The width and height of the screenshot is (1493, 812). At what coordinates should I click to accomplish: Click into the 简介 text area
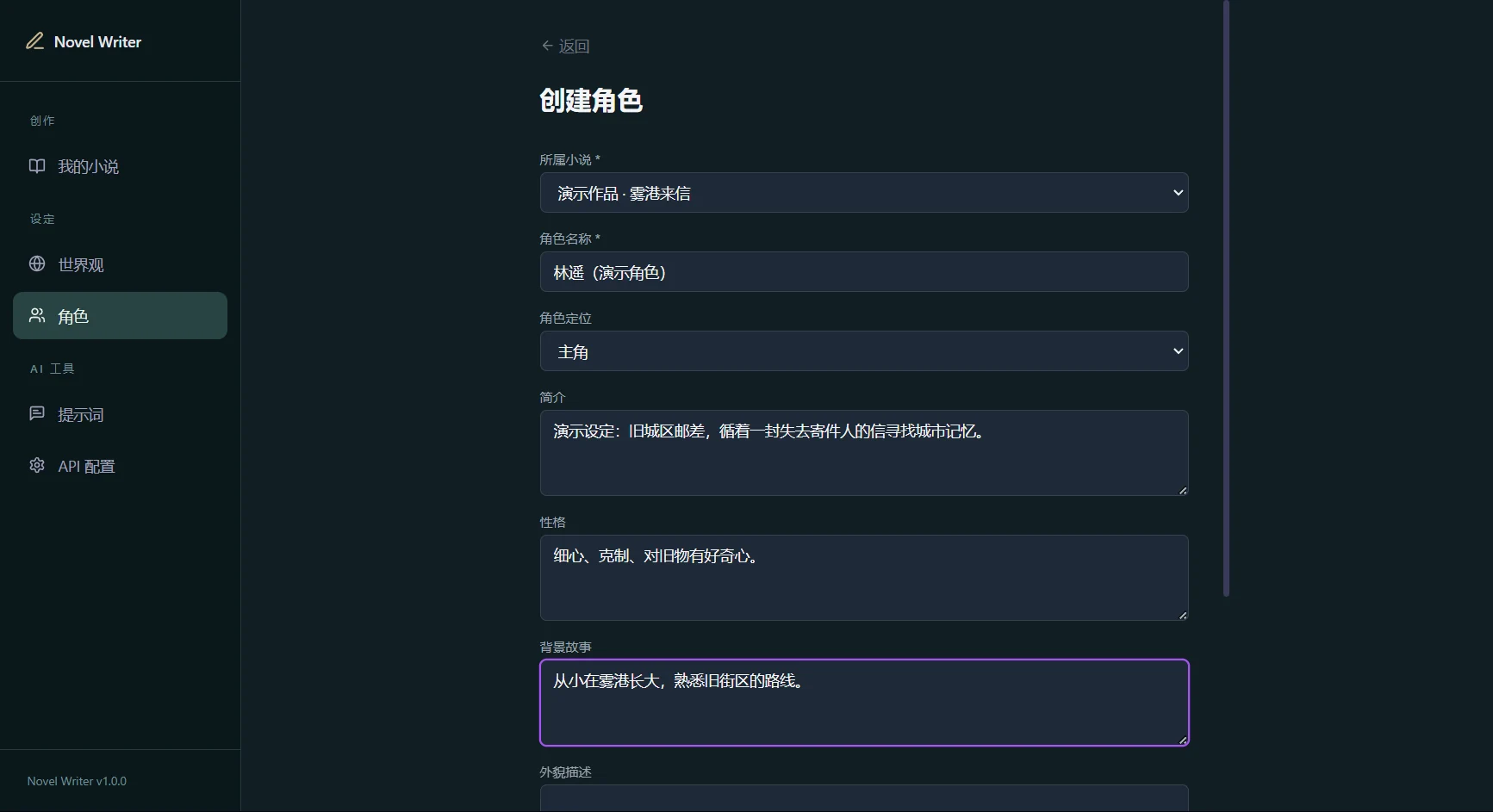[x=864, y=453]
